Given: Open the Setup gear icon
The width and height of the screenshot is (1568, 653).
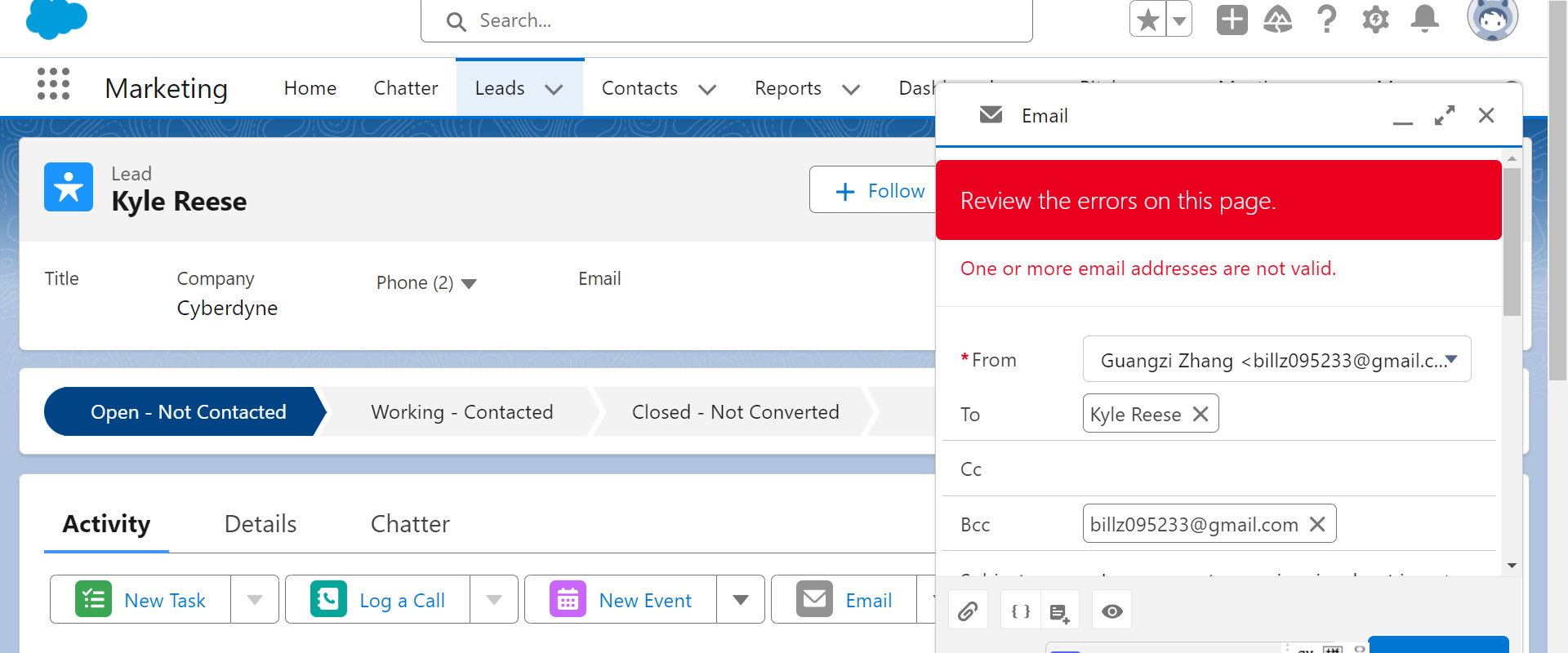Looking at the screenshot, I should 1375,20.
